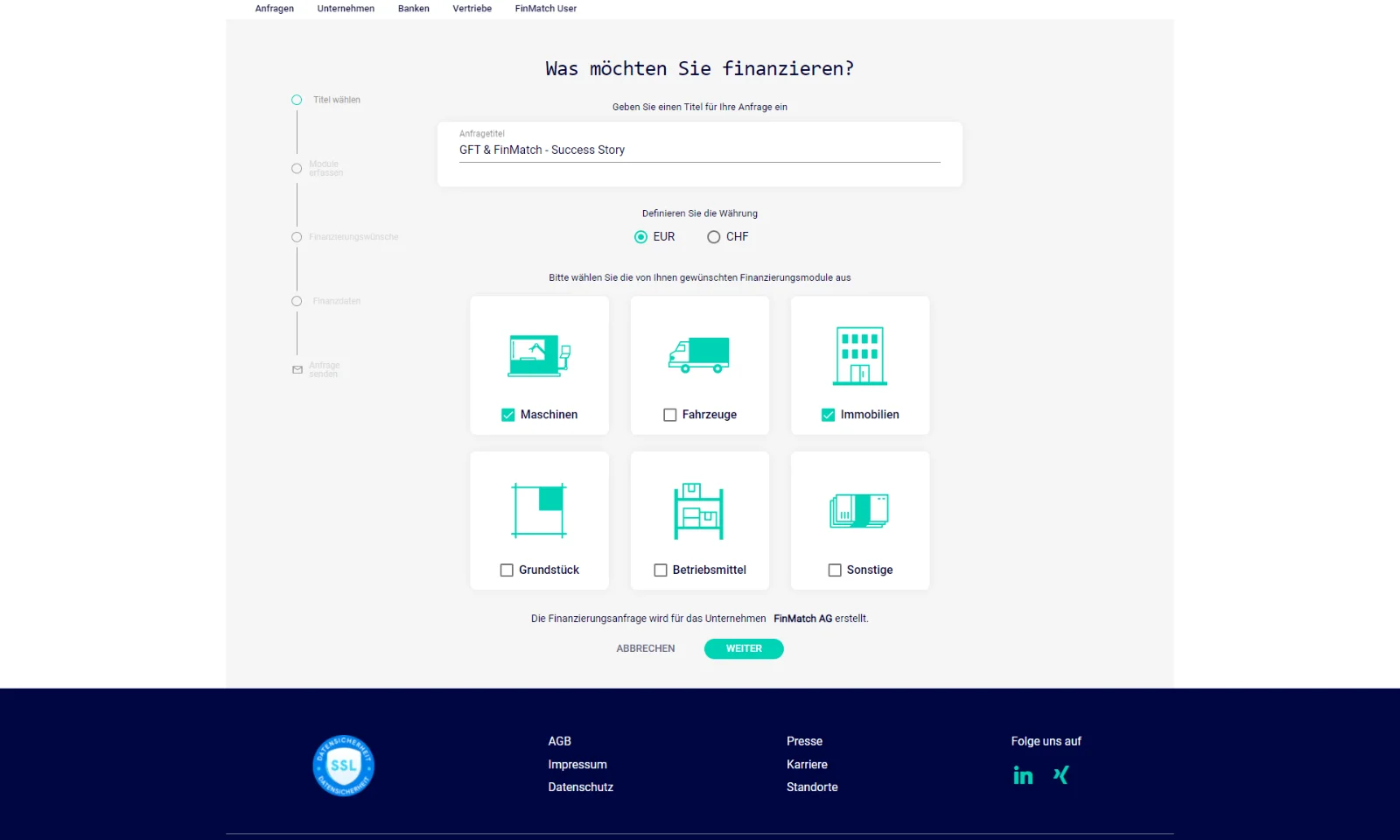The width and height of the screenshot is (1400, 840).
Task: Focus the Anfragetitel input field
Action: pos(699,150)
